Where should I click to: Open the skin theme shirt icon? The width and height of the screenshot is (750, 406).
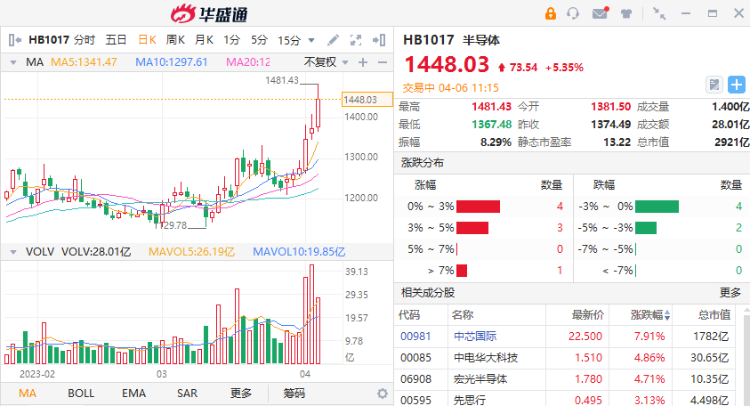(626, 14)
